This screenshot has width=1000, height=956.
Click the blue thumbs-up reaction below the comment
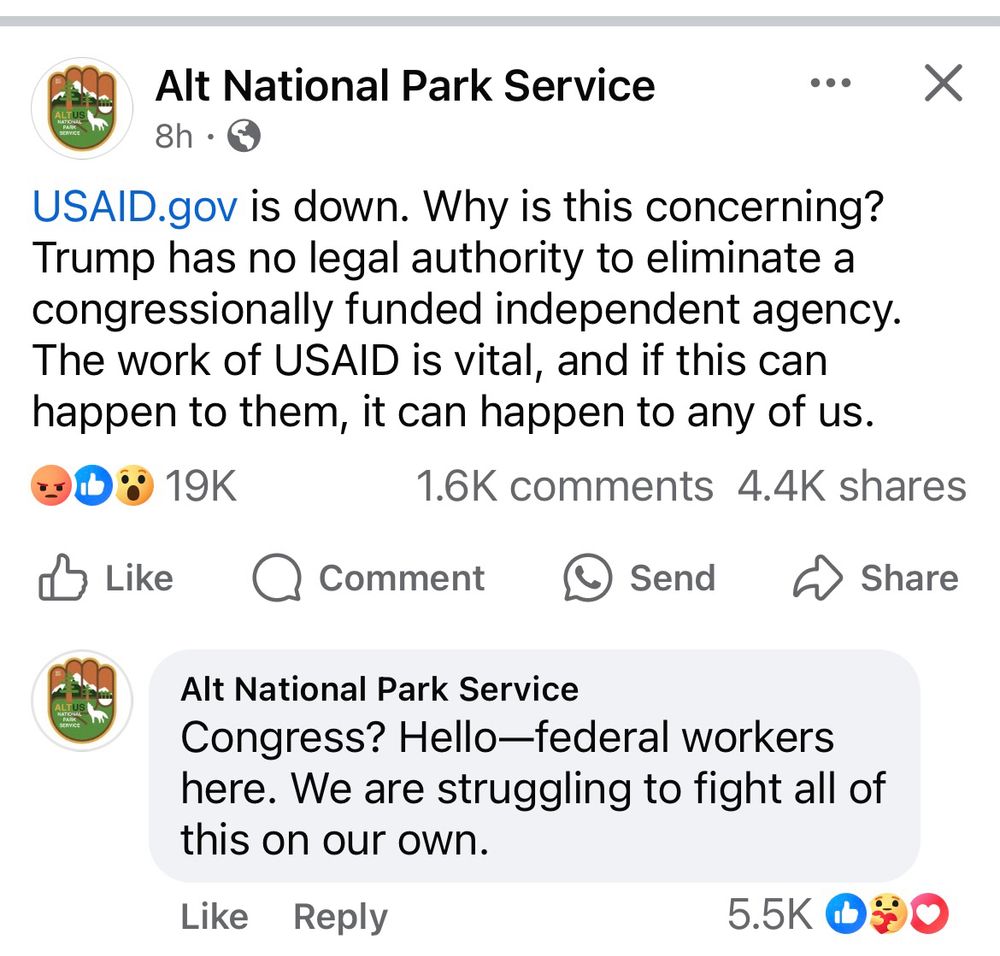845,915
